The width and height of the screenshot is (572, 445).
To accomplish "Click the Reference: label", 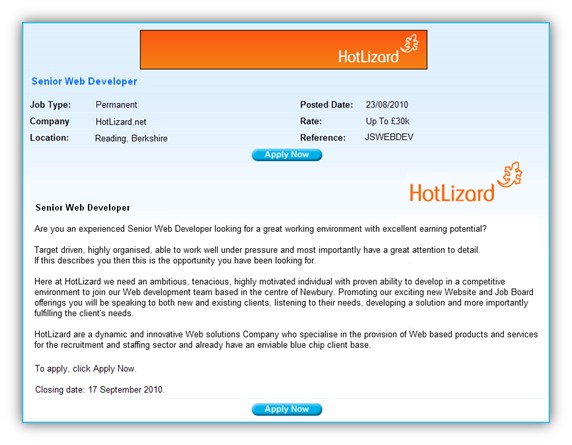I will pyautogui.click(x=323, y=138).
